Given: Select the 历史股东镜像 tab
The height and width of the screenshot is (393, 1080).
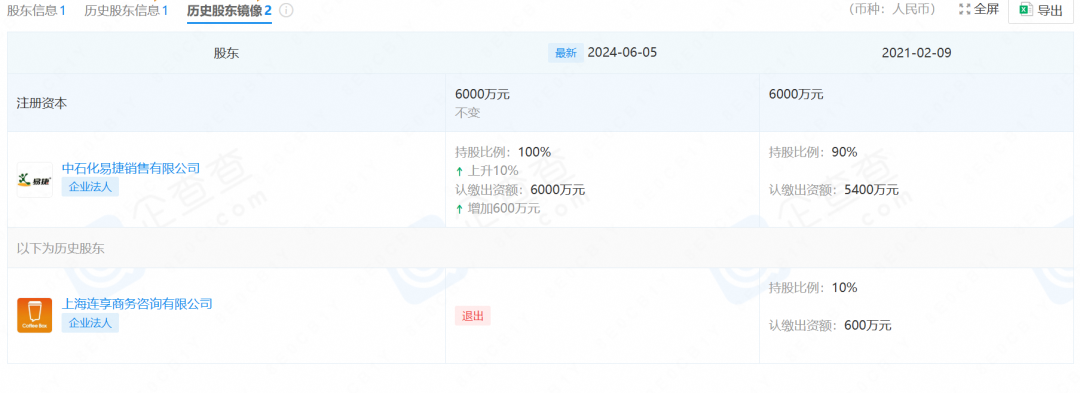Looking at the screenshot, I should coord(229,10).
